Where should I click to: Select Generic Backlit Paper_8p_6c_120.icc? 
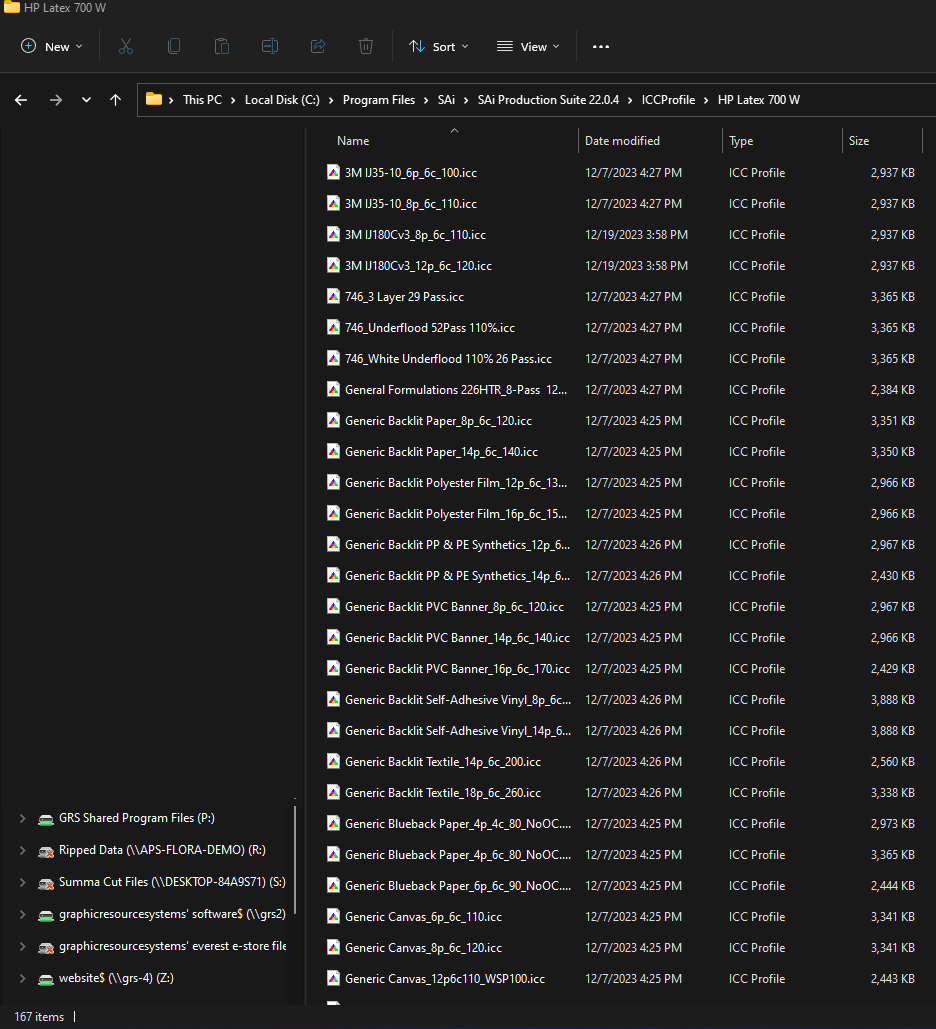(438, 421)
